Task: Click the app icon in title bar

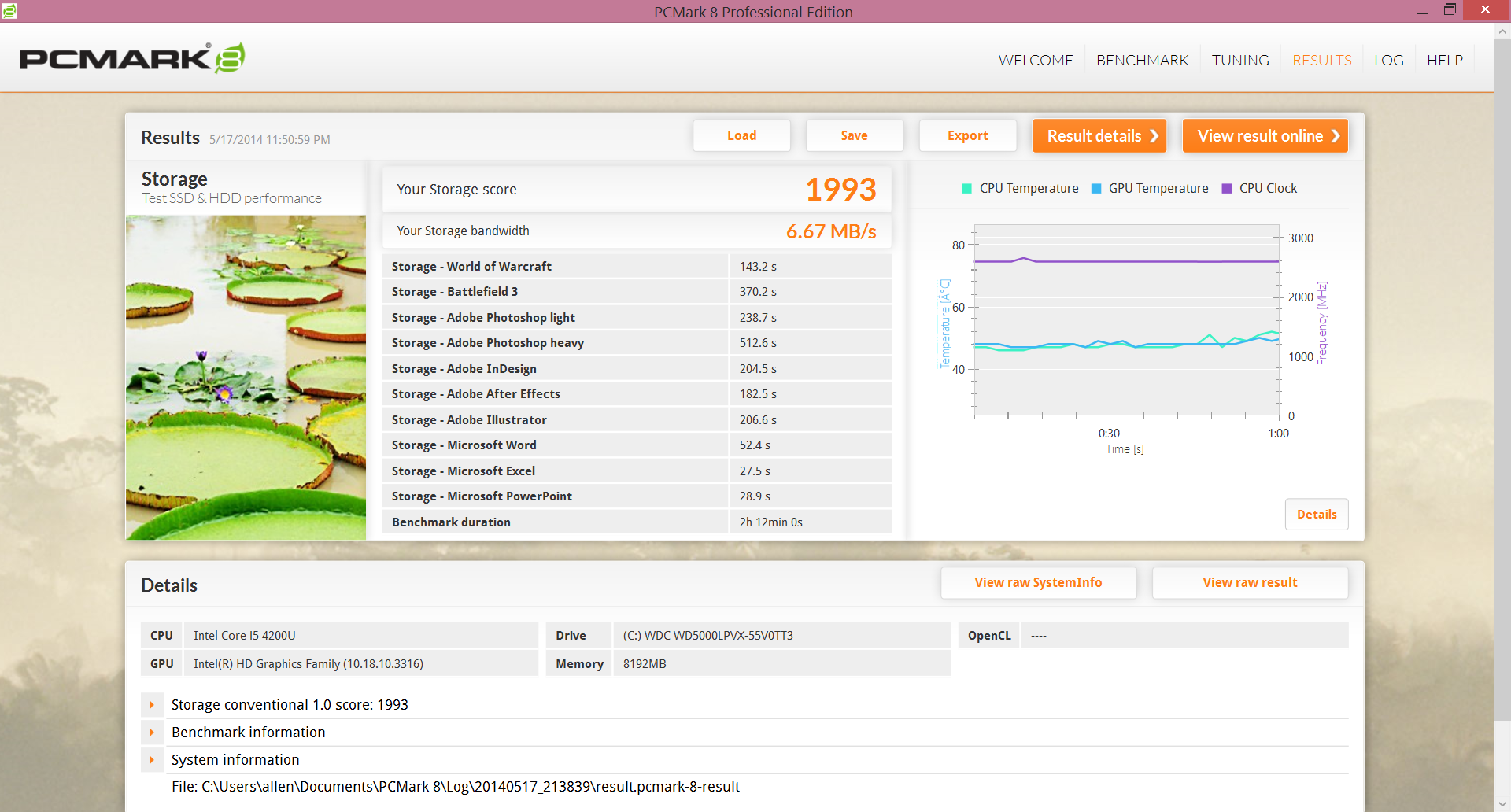Action: coord(9,10)
